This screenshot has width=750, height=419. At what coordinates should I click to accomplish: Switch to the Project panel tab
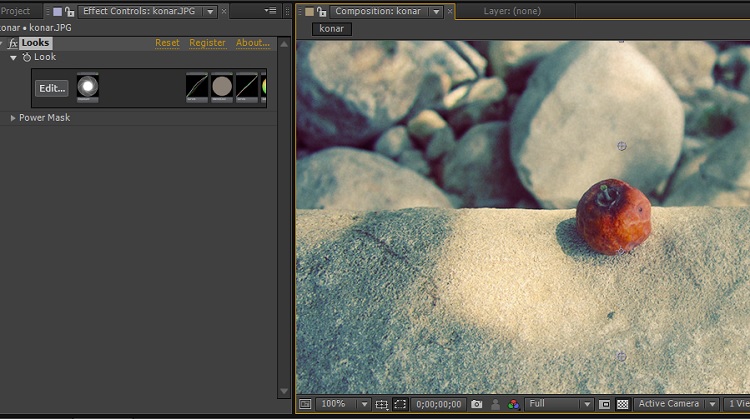pyautogui.click(x=15, y=11)
